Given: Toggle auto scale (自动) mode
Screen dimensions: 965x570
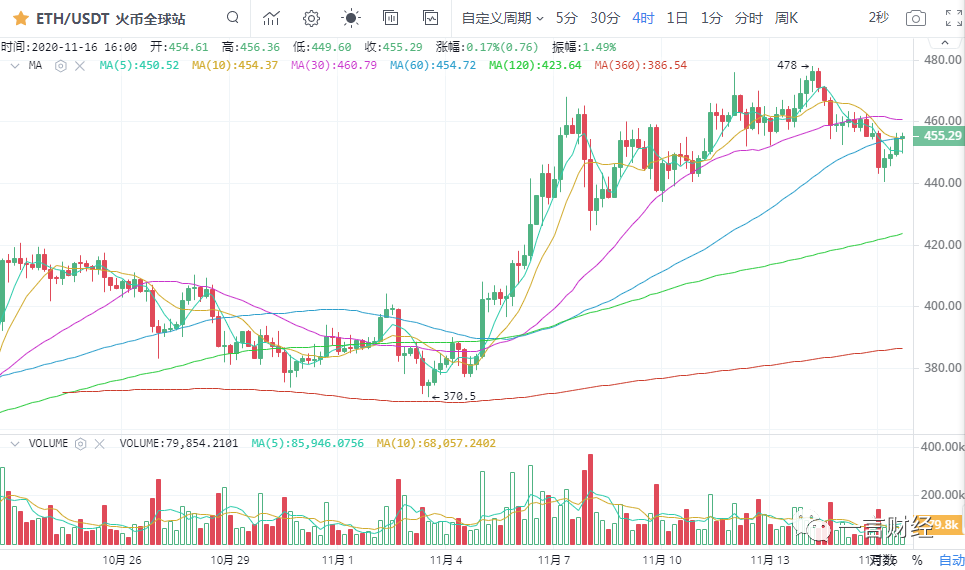Looking at the screenshot, I should tap(951, 560).
